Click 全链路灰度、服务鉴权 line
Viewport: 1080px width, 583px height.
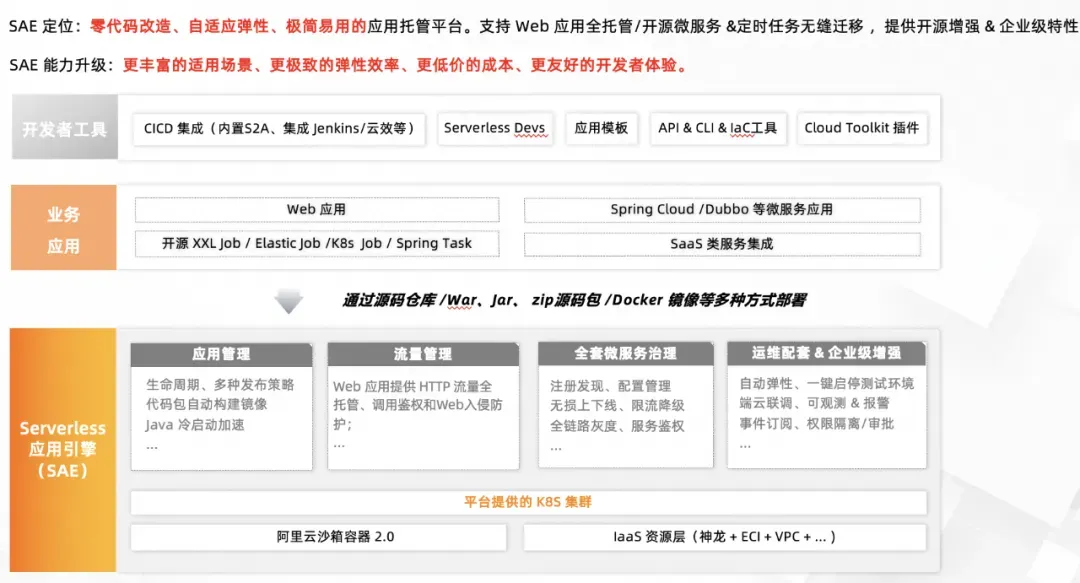[x=617, y=426]
